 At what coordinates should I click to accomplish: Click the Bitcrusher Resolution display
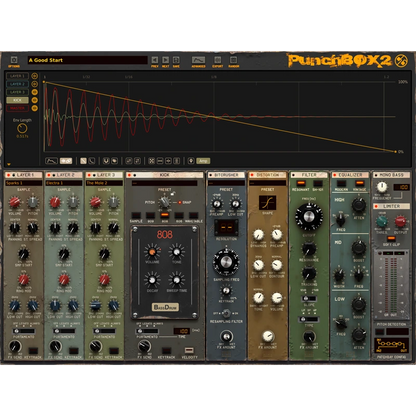coord(226,227)
